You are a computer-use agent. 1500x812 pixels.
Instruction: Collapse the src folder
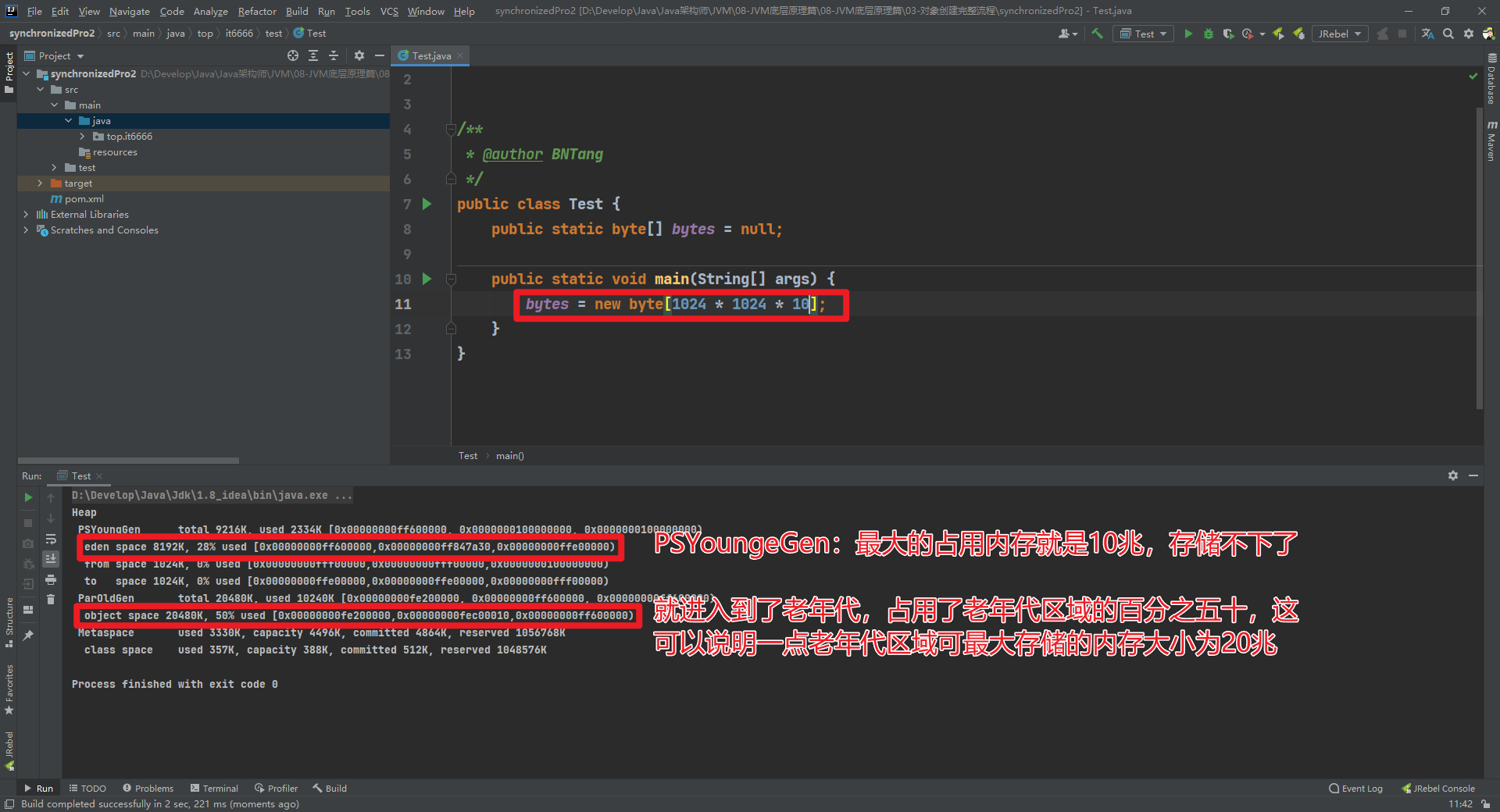41,90
